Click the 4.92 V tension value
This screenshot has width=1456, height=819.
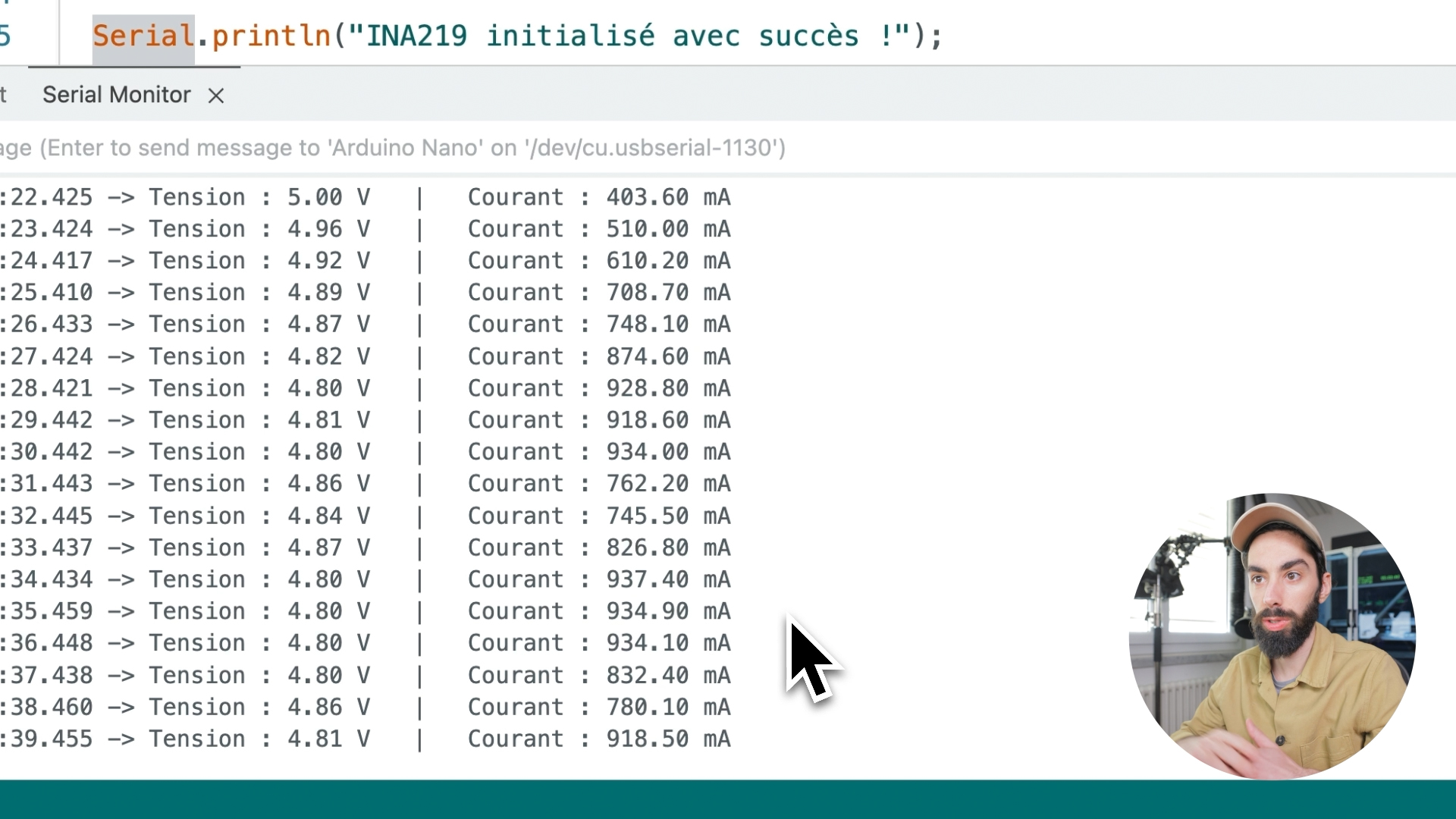328,261
